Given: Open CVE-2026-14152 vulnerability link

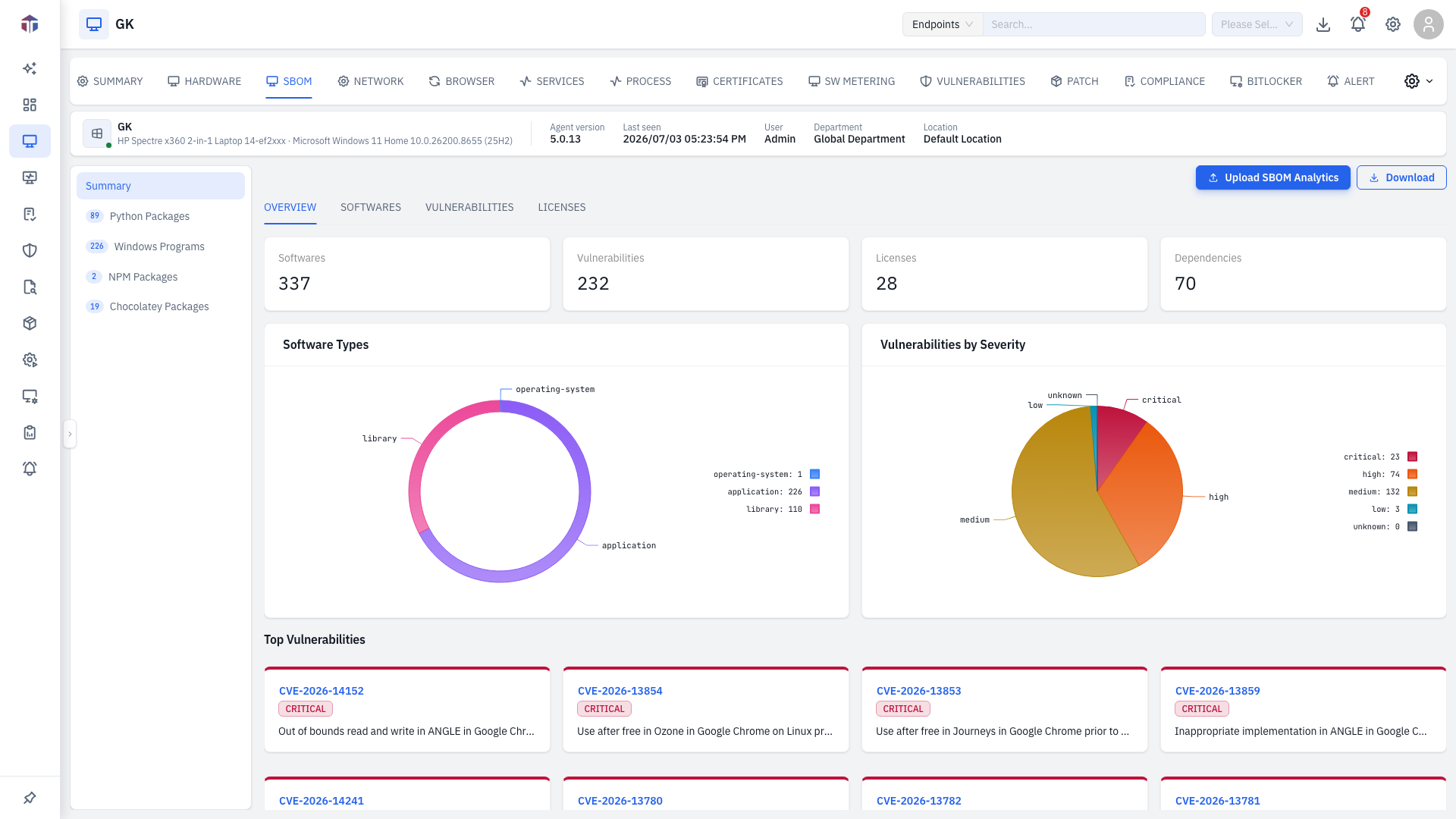Looking at the screenshot, I should 322,691.
